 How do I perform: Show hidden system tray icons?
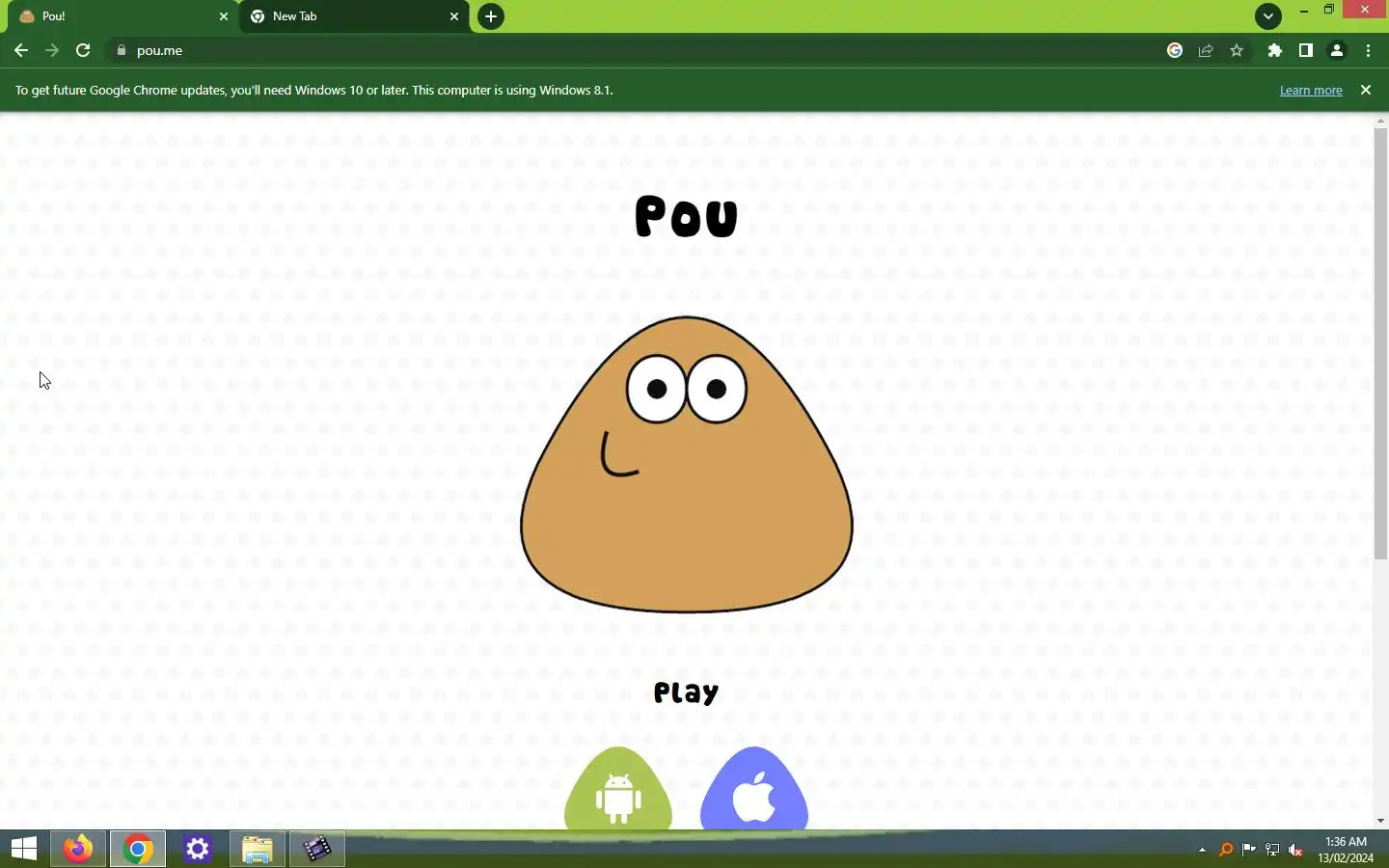[1202, 850]
